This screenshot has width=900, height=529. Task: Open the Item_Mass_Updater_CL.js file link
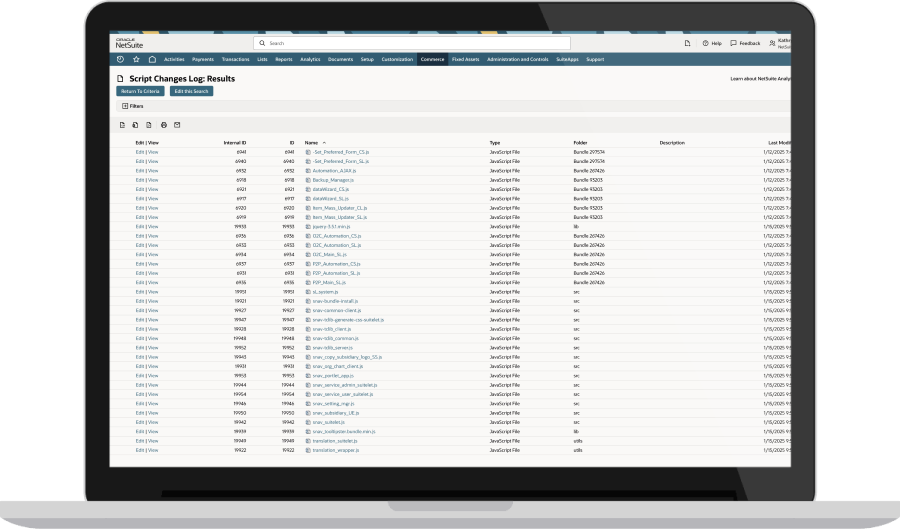click(x=340, y=208)
